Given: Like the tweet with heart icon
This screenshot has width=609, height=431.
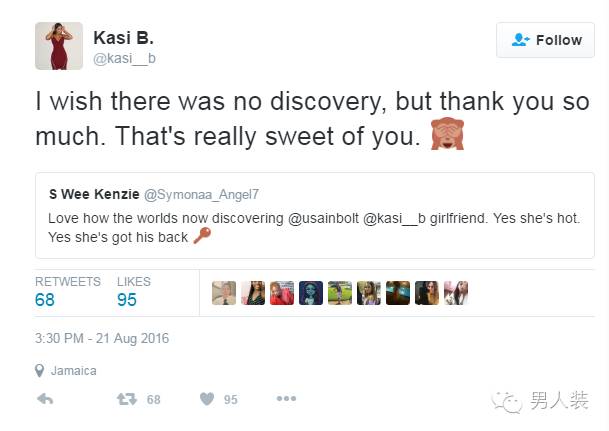Looking at the screenshot, I should [x=207, y=399].
